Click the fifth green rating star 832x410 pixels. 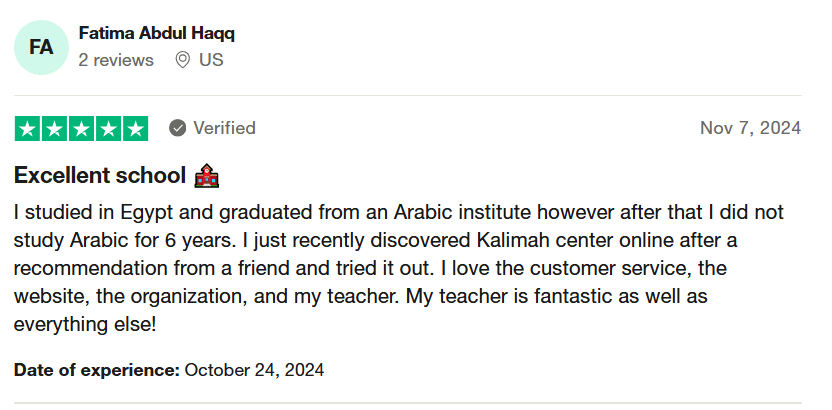[x=135, y=129]
